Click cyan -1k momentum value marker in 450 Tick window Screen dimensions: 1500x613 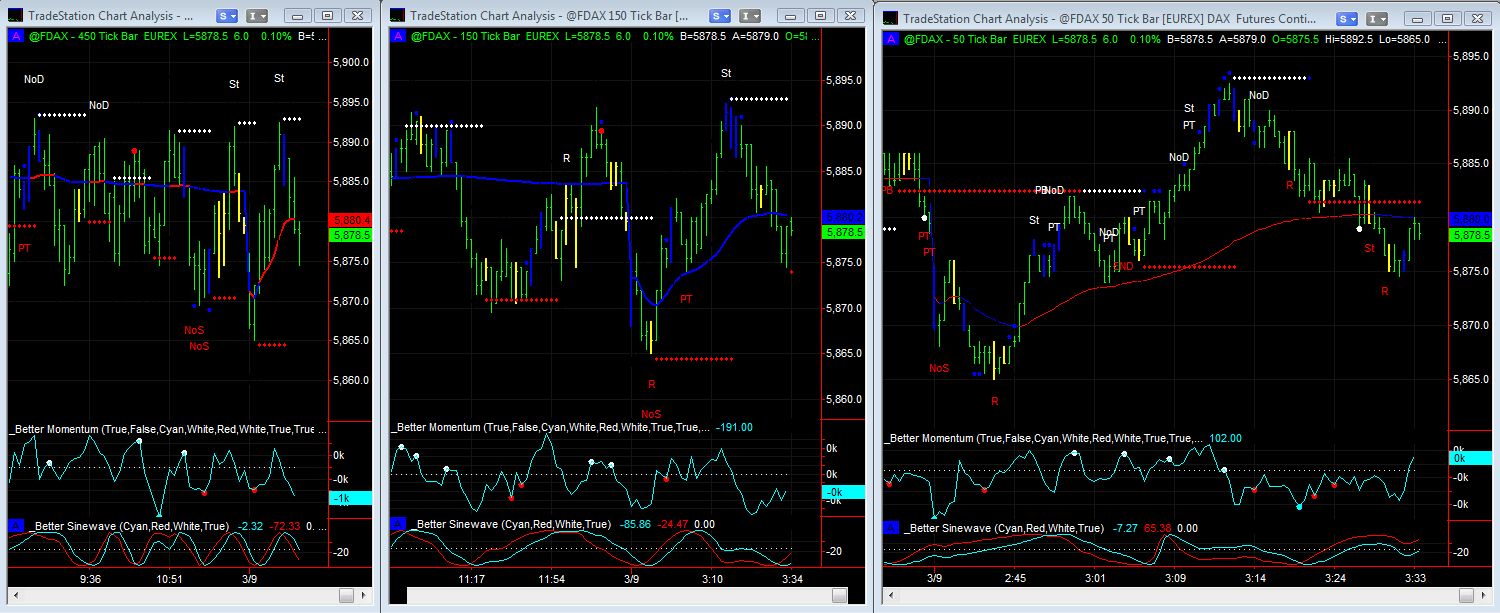point(350,498)
